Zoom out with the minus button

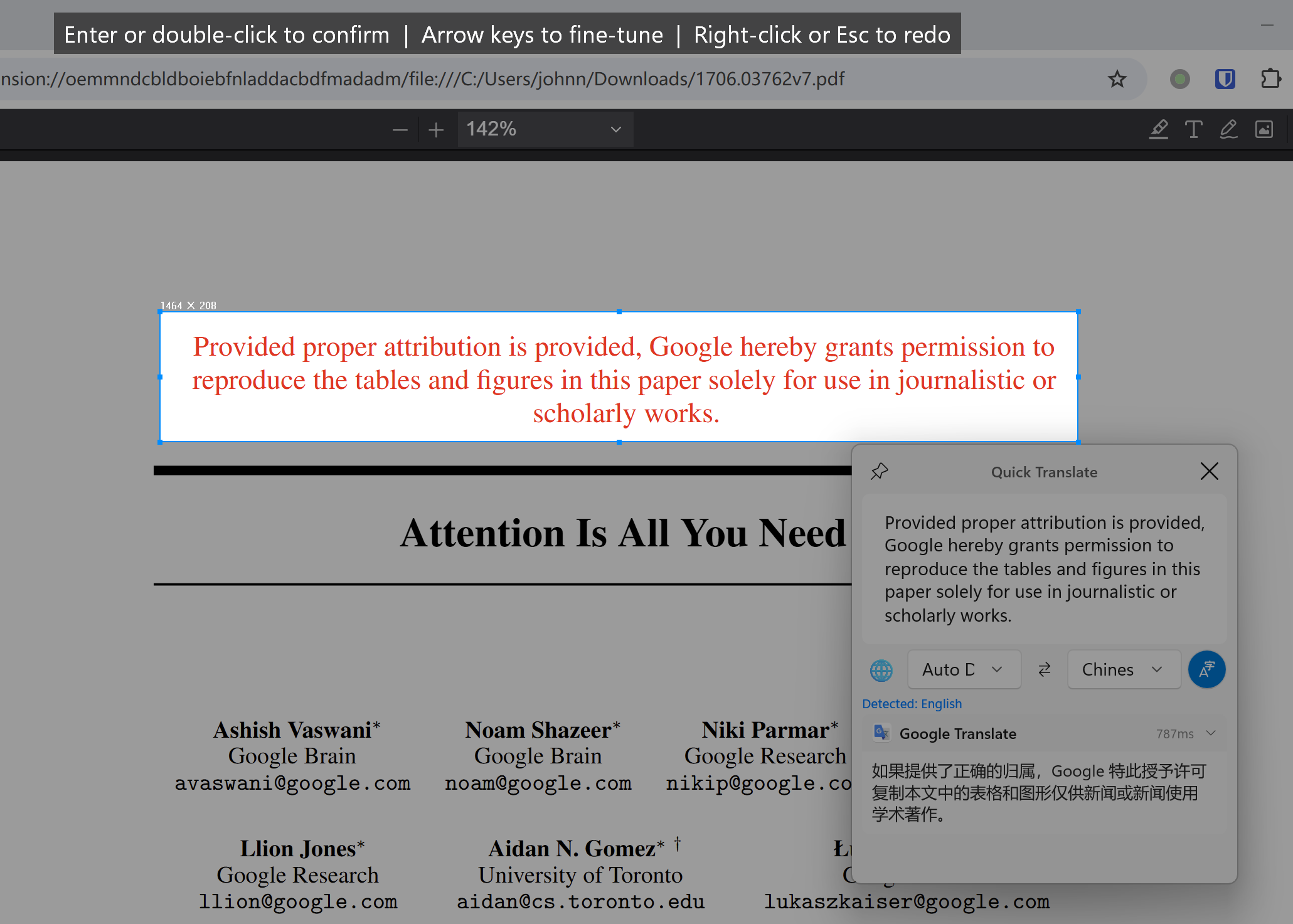(x=400, y=130)
